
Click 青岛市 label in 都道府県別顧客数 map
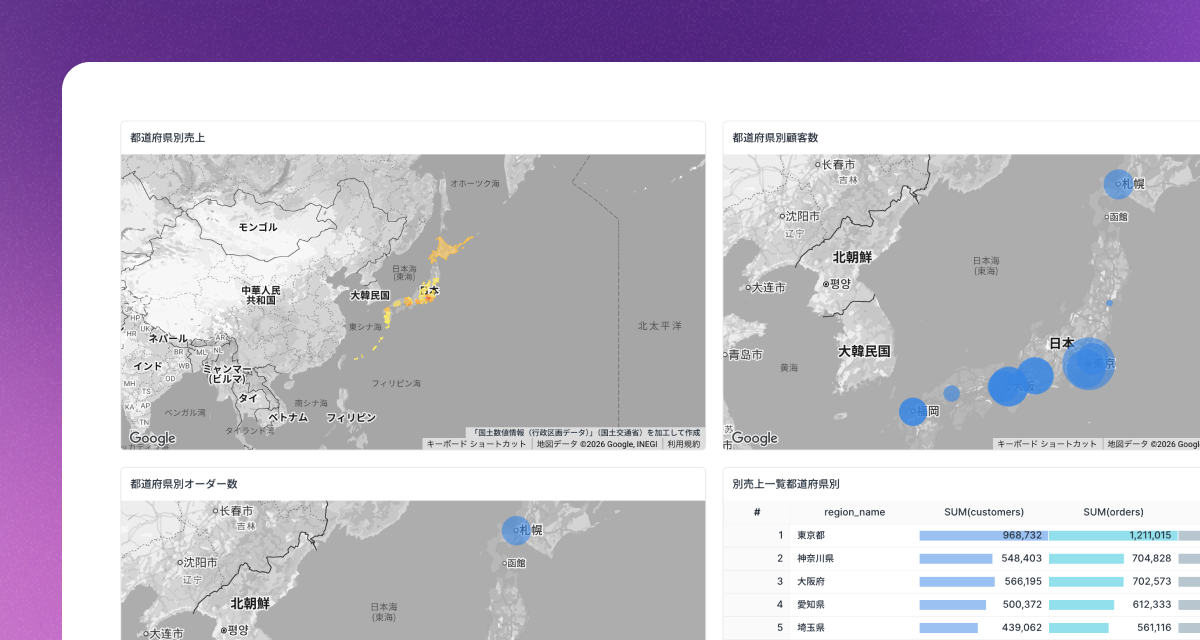pos(745,354)
